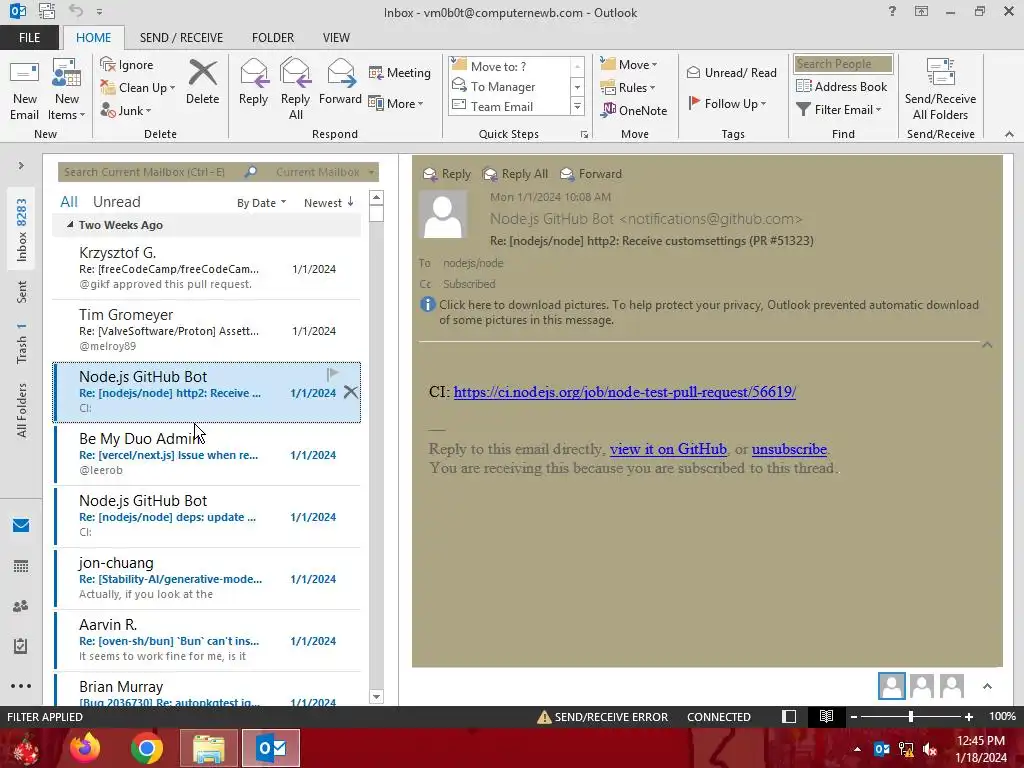This screenshot has height=768, width=1024.
Task: Open New Items menu
Action: [67, 90]
